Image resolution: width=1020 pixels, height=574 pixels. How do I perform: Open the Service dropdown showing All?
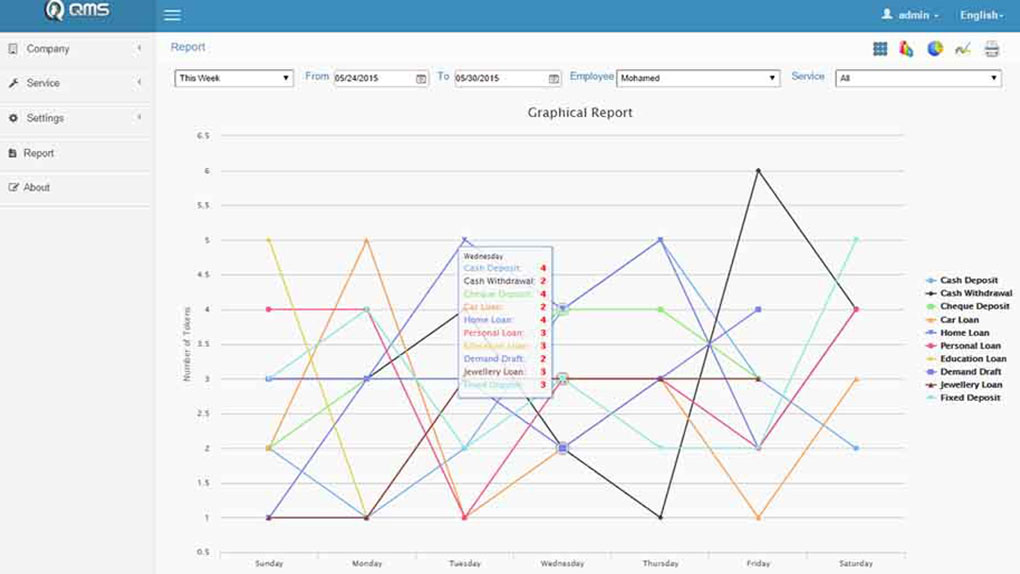pos(918,78)
